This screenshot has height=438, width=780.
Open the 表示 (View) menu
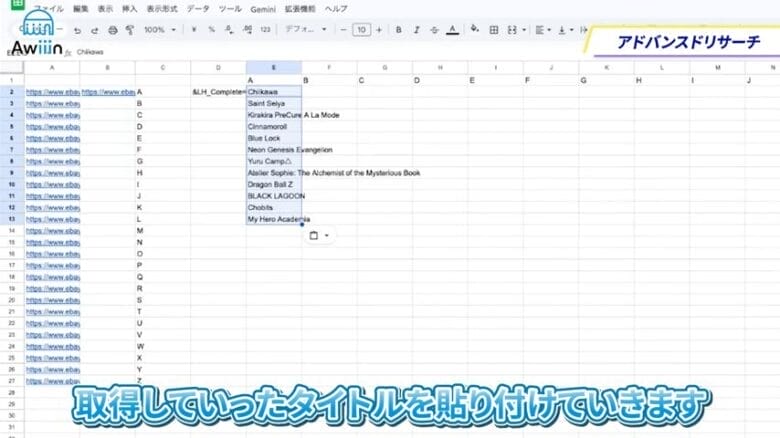coord(105,9)
